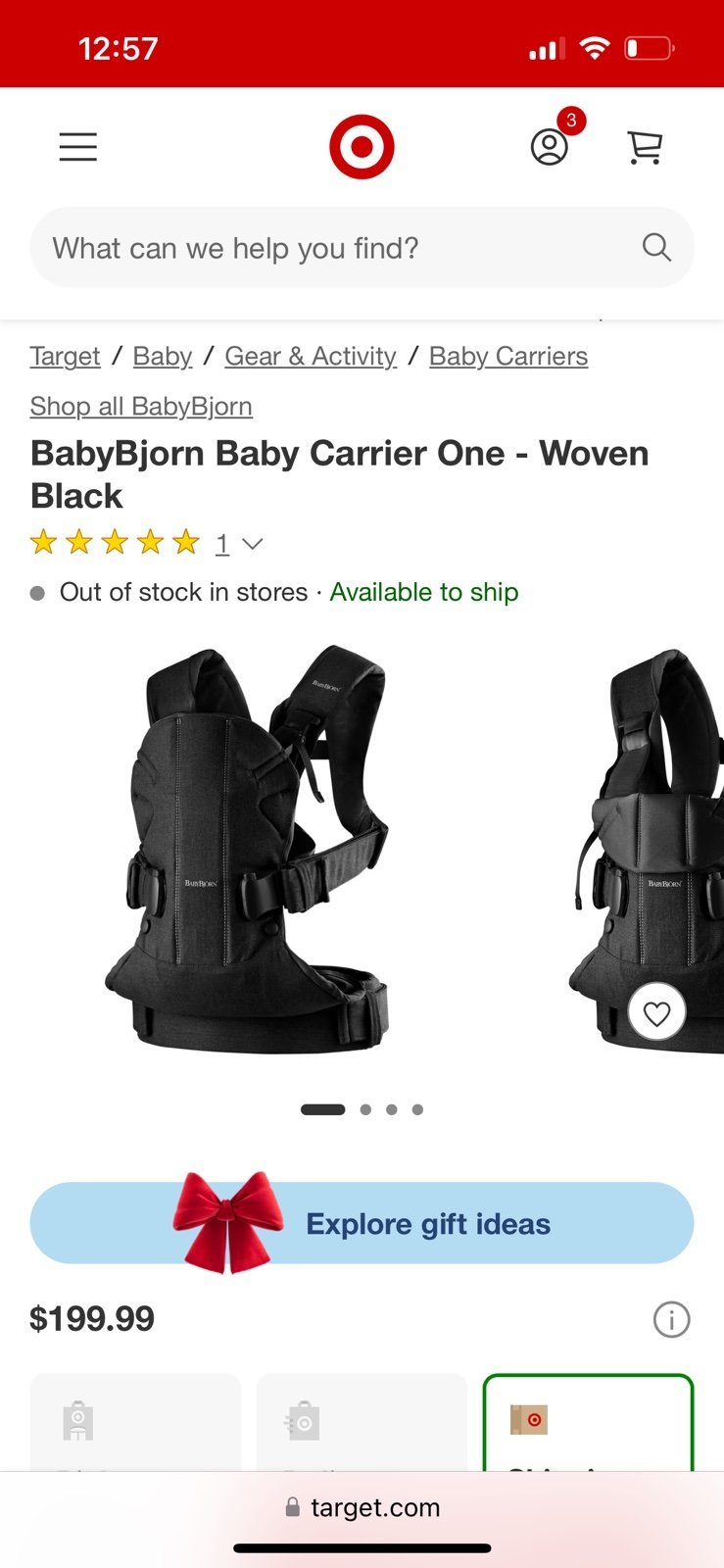Open the price info icon
The height and width of the screenshot is (1568, 724).
coord(671,1319)
